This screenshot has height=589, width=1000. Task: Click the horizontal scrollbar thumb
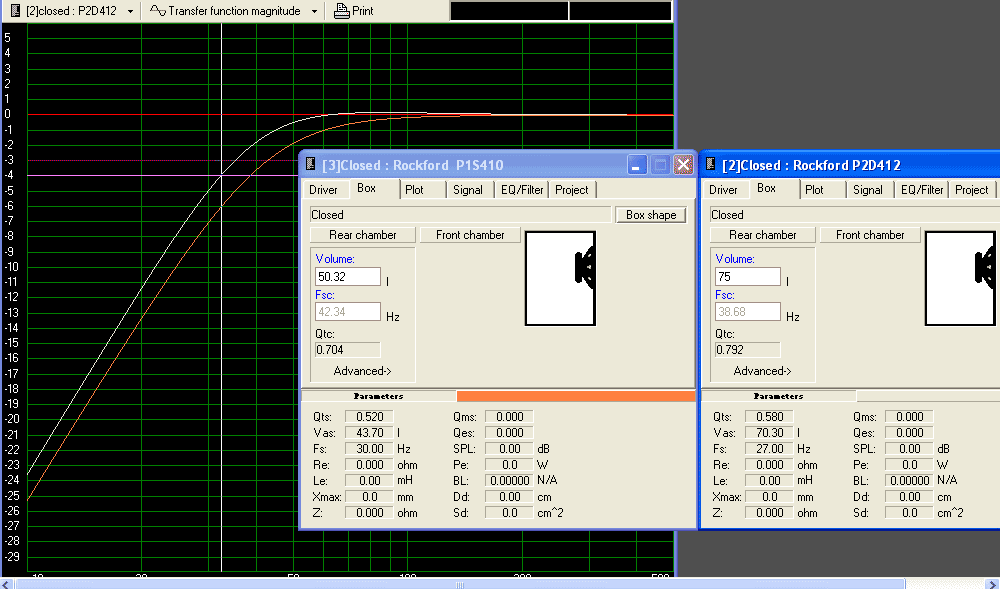point(459,584)
